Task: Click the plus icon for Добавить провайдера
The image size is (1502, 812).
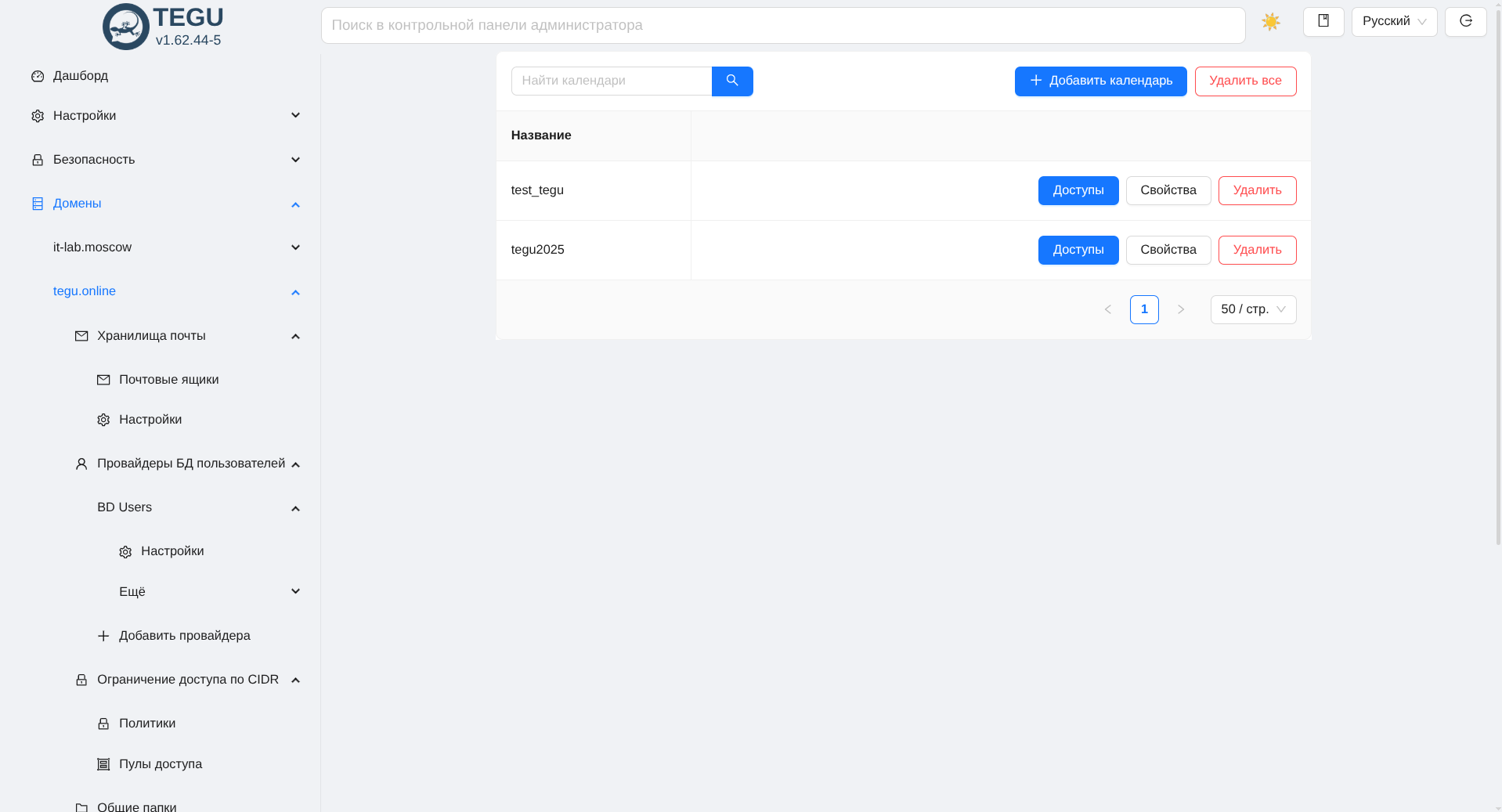Action: 103,636
